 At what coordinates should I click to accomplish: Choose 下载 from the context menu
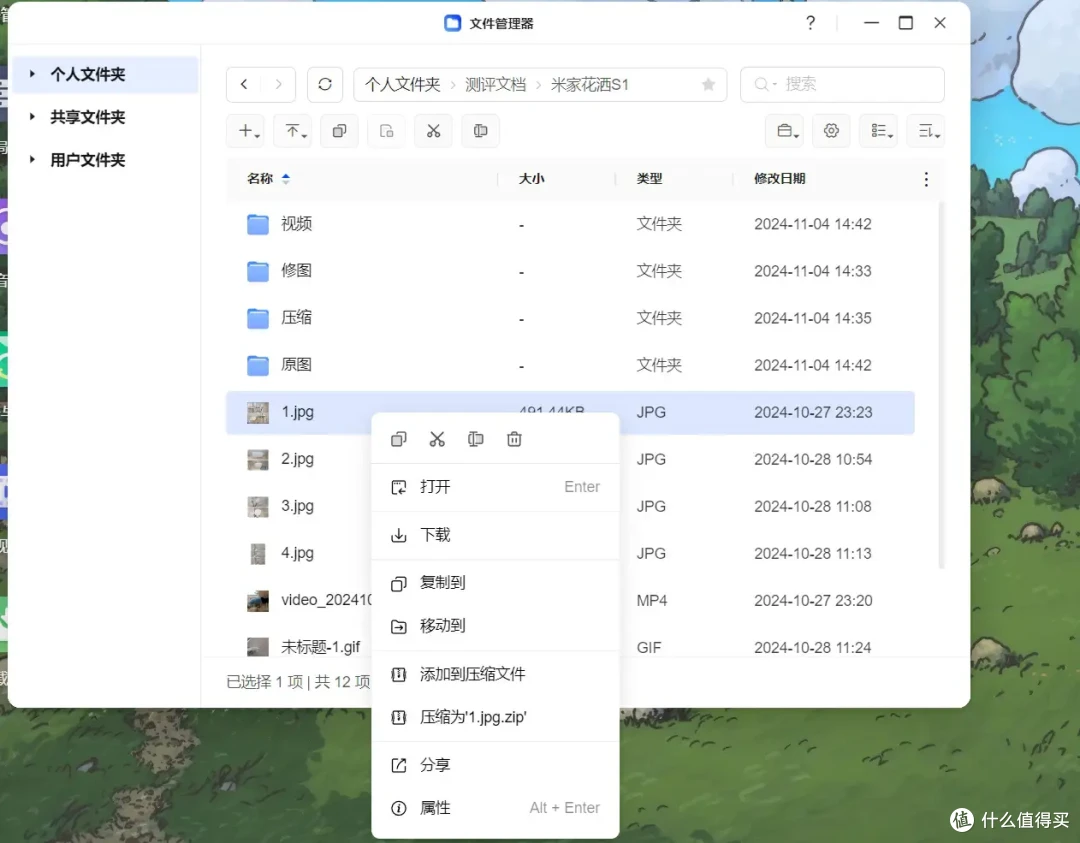click(x=495, y=535)
